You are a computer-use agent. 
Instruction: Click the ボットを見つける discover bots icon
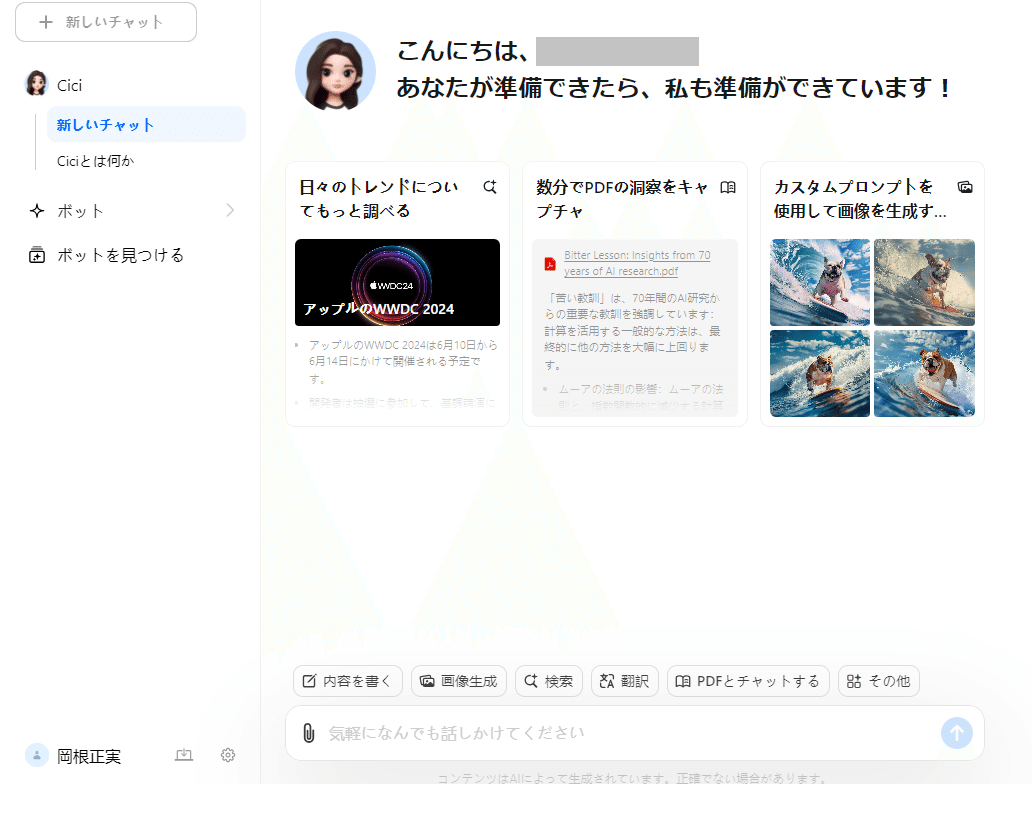(x=35, y=255)
